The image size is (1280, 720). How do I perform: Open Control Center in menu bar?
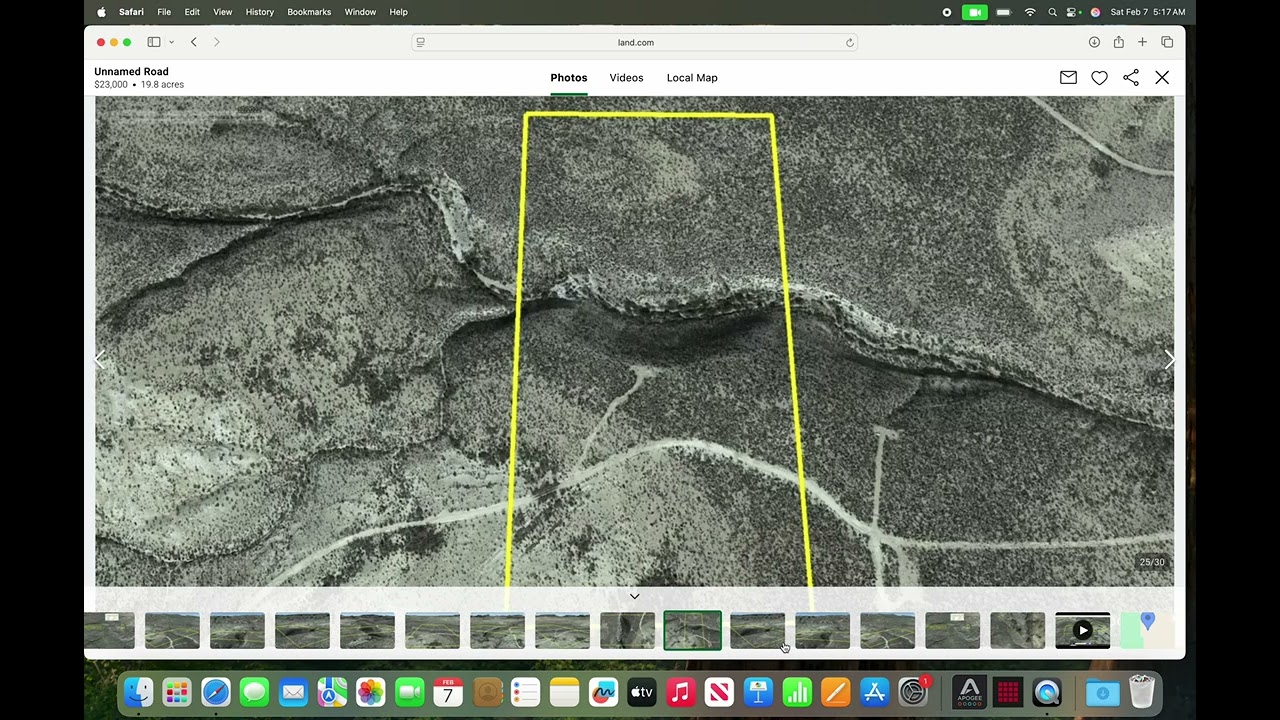coord(1073,12)
